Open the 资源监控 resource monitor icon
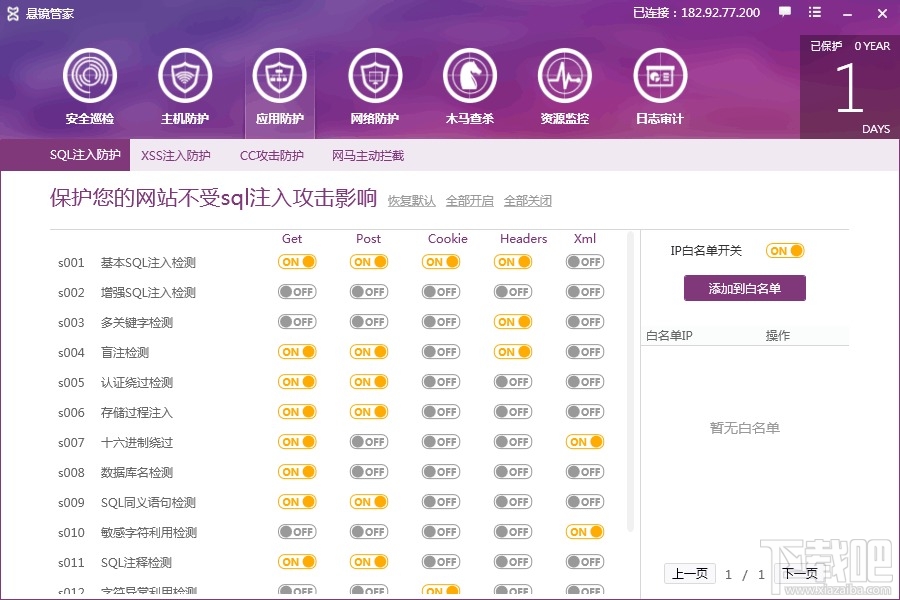The image size is (900, 600). pos(565,76)
